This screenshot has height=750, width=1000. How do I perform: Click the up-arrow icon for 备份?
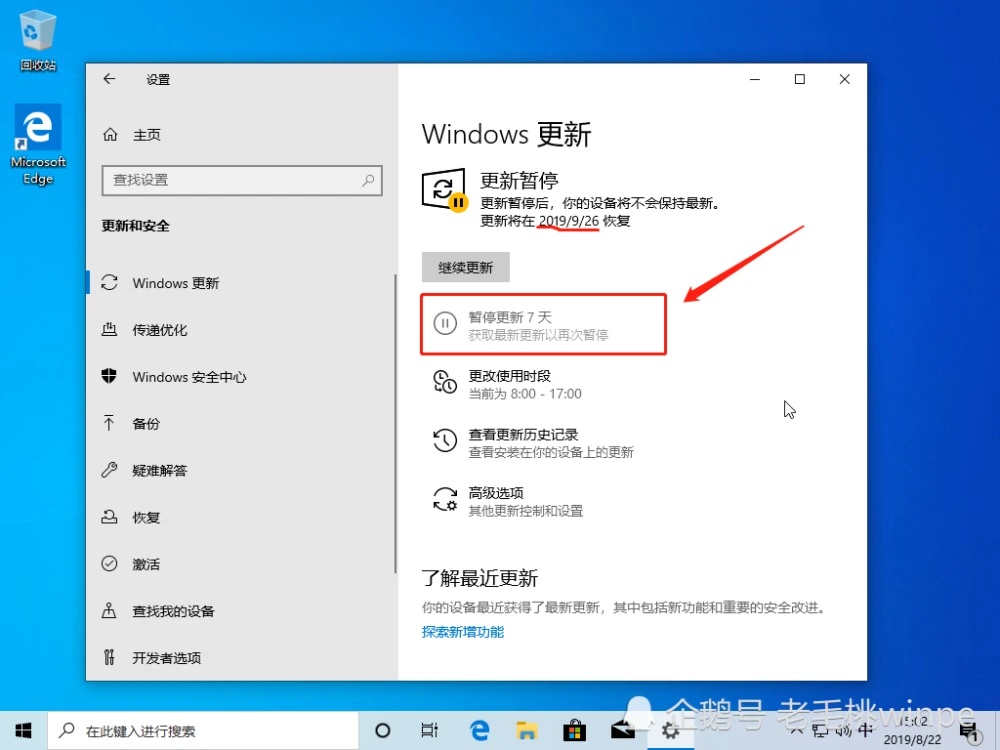click(x=108, y=423)
